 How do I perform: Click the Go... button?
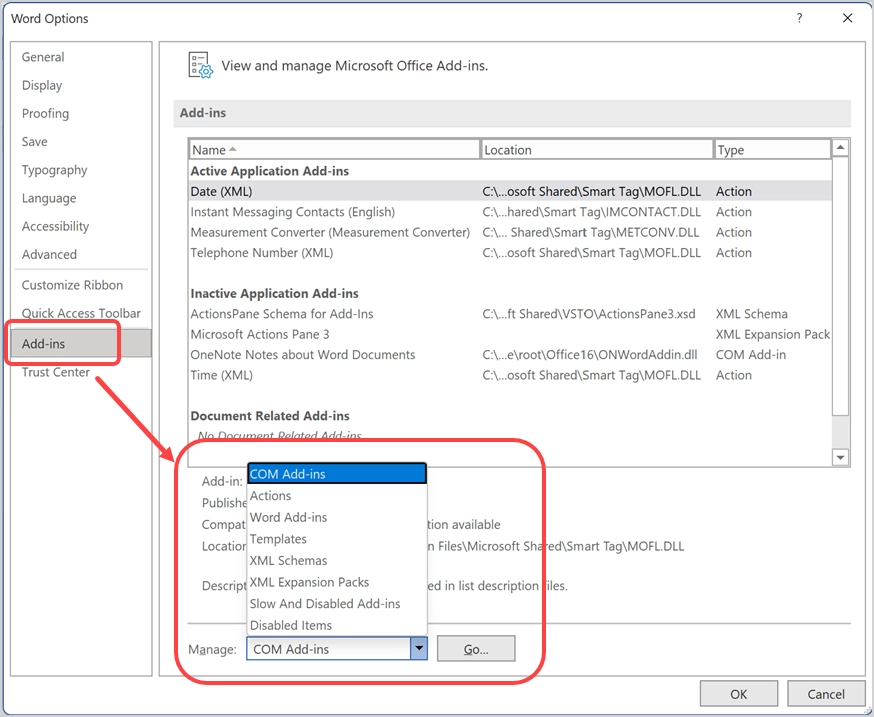point(476,649)
